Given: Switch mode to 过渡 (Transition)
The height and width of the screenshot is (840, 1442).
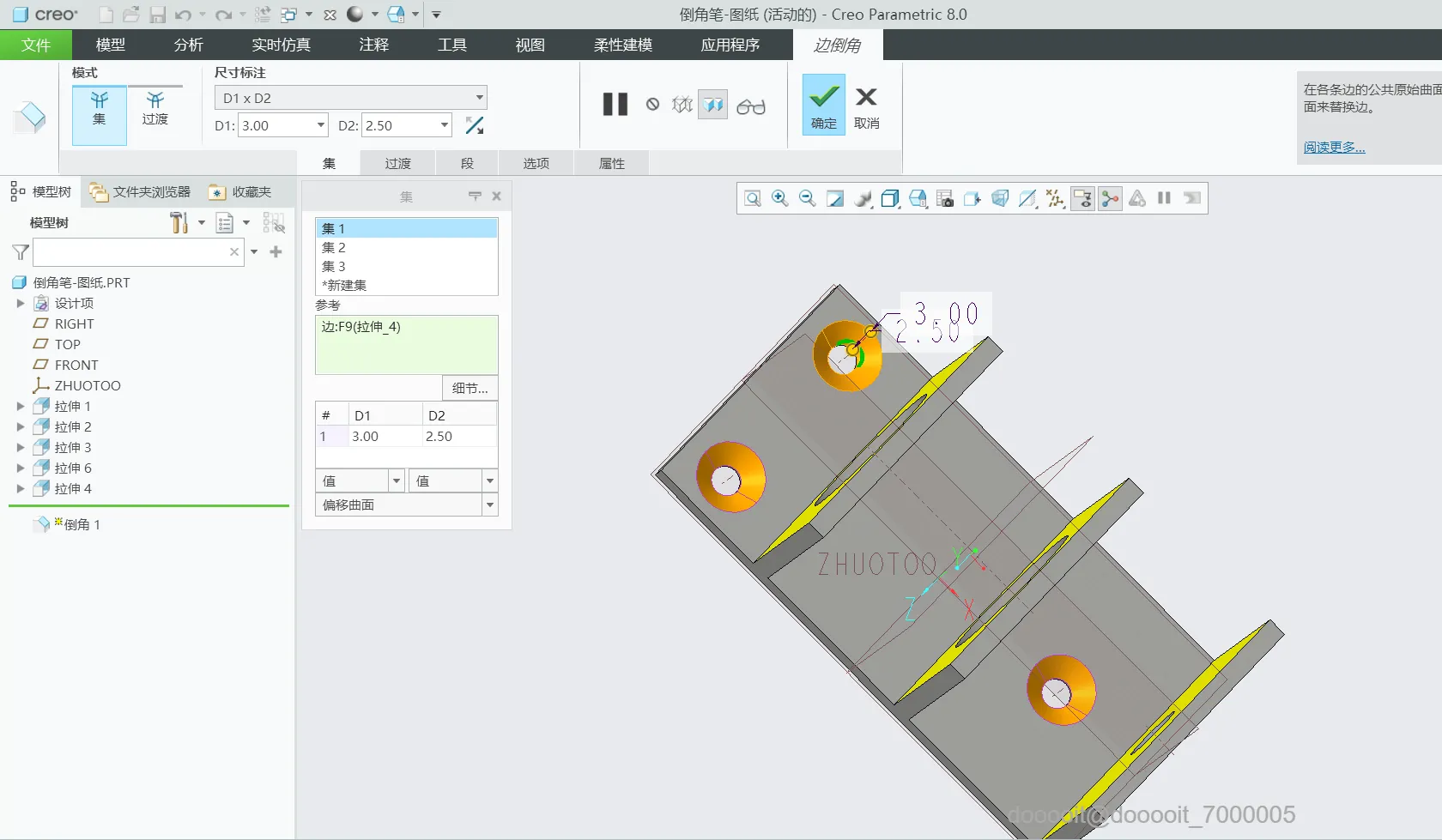Looking at the screenshot, I should click(x=155, y=110).
